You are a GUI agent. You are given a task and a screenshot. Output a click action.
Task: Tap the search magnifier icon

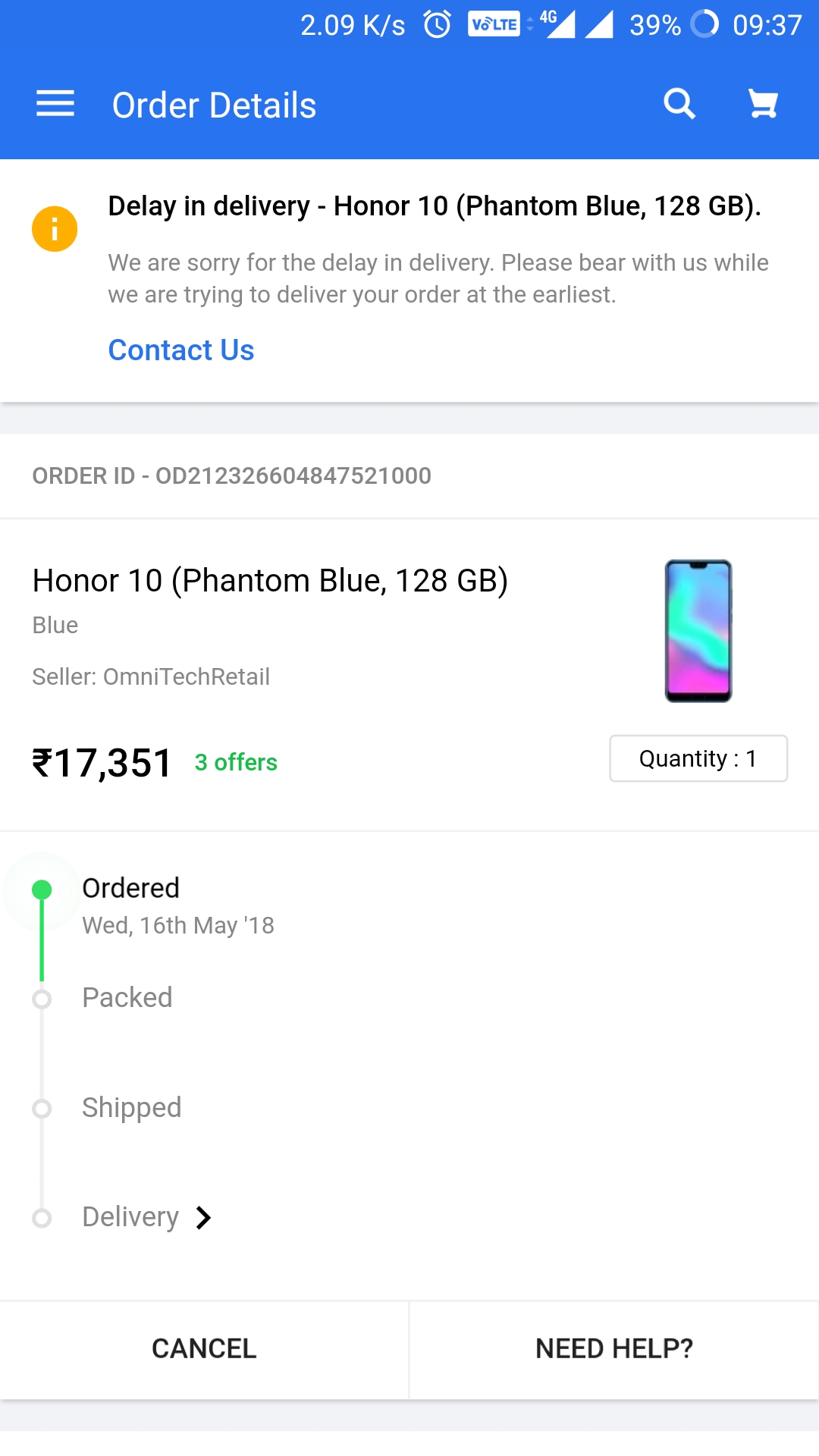click(x=679, y=104)
